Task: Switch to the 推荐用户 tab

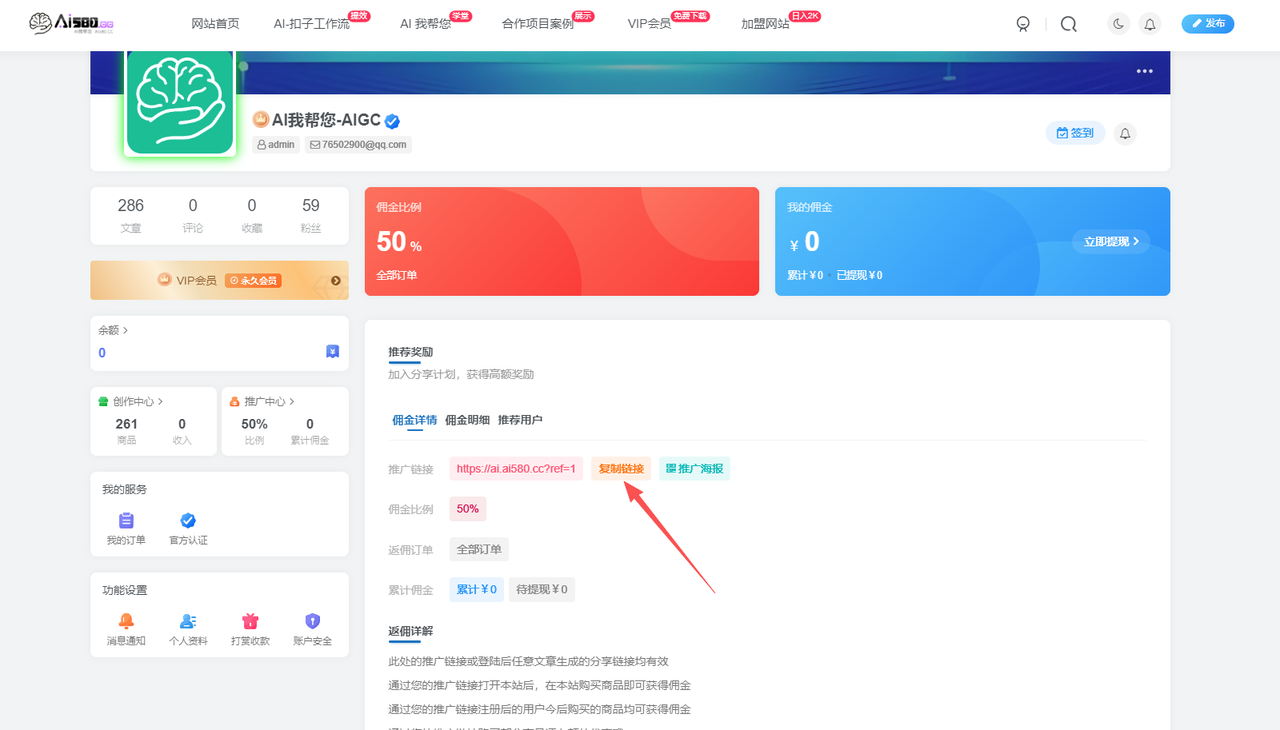Action: (520, 419)
